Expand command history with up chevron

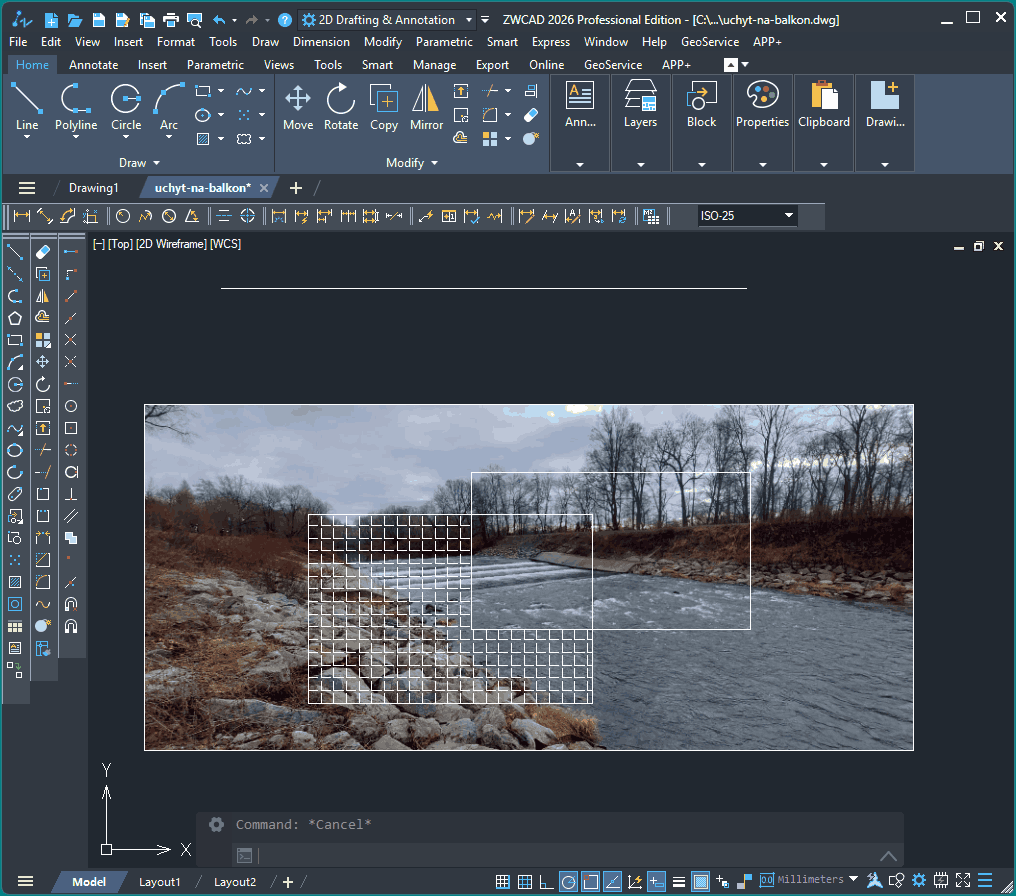click(888, 856)
